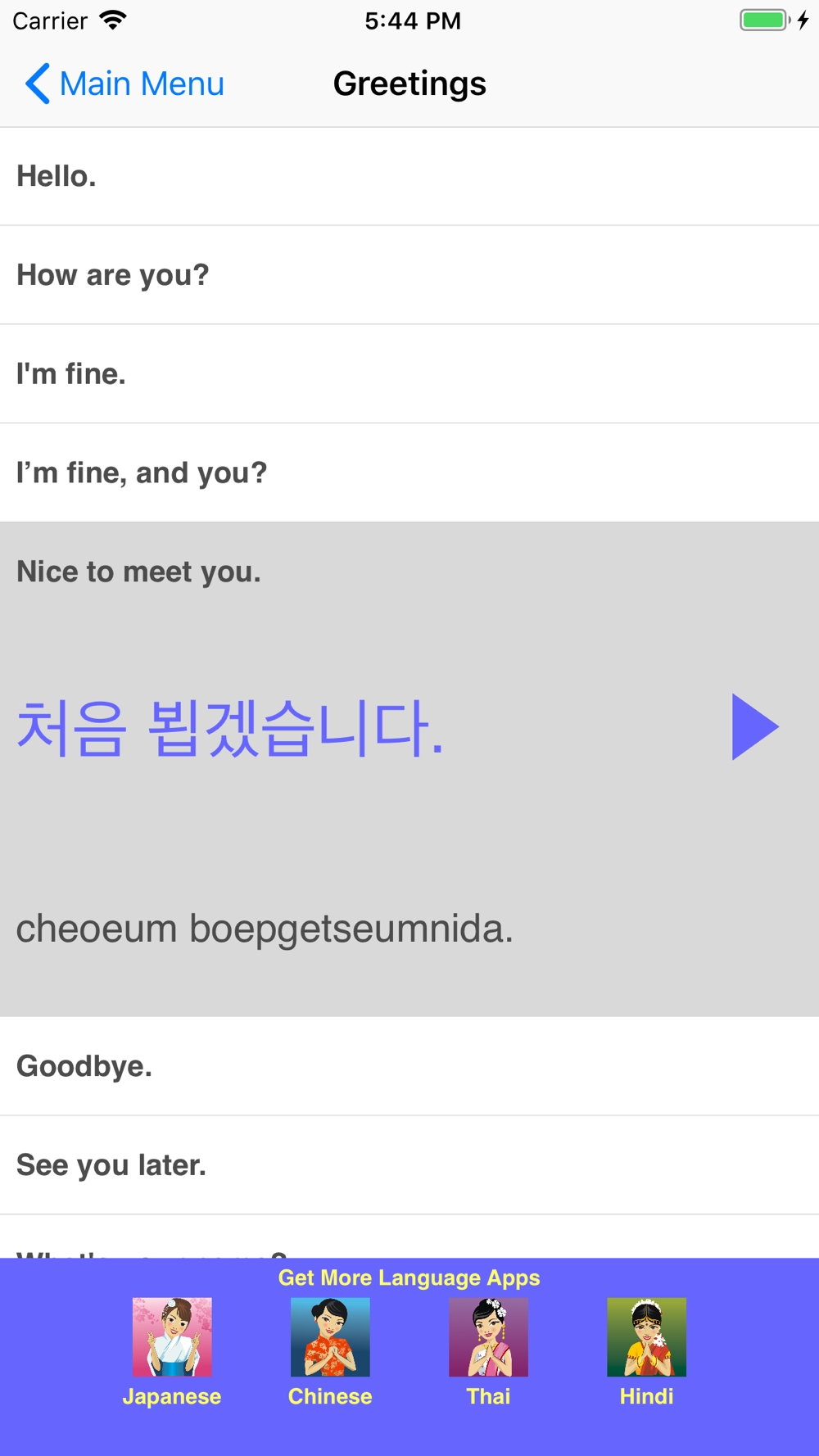Tap the Get More Language Apps banner title
Viewport: 819px width, 1456px height.
[x=409, y=1277]
